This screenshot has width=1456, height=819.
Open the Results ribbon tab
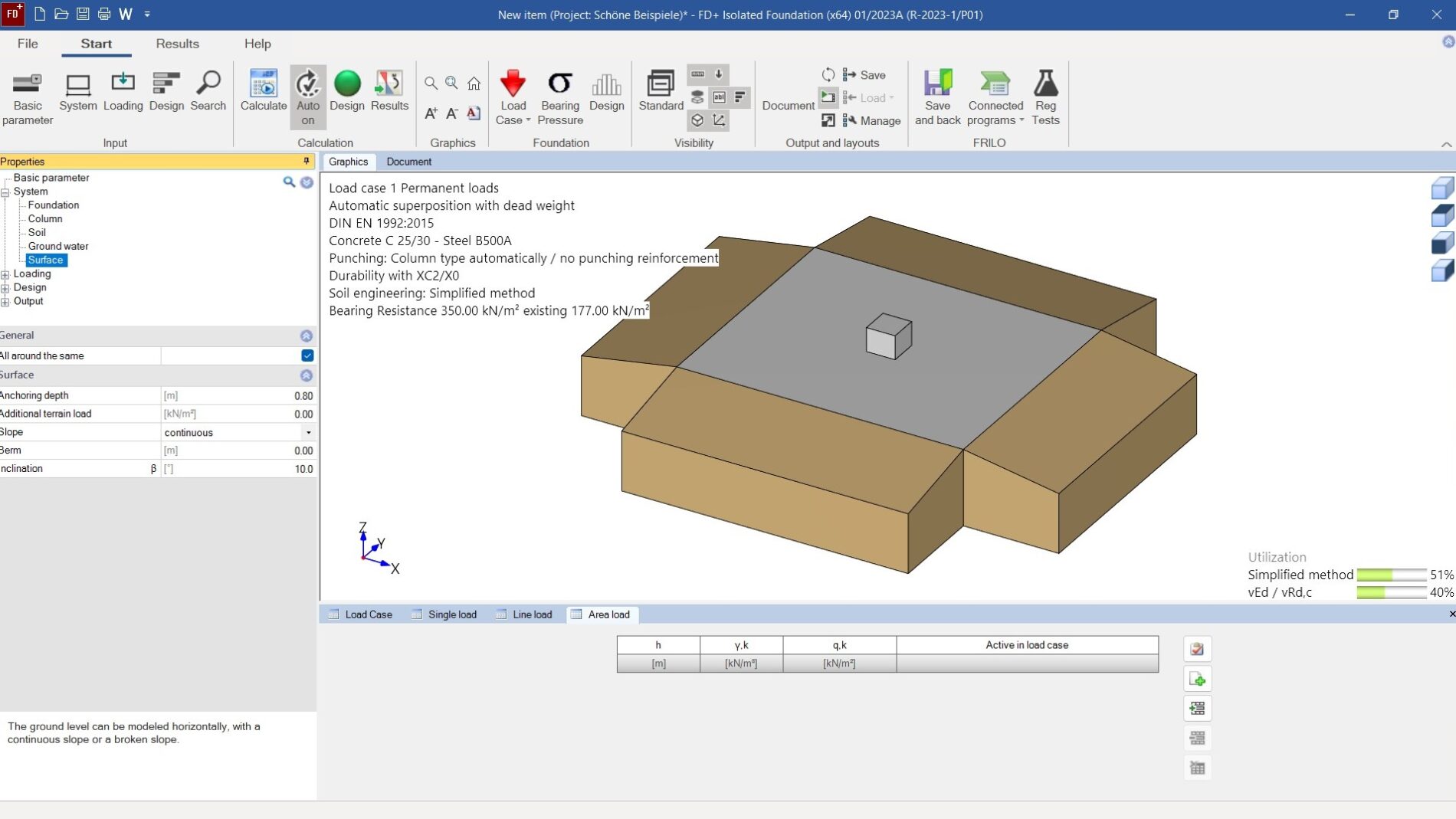tap(177, 44)
